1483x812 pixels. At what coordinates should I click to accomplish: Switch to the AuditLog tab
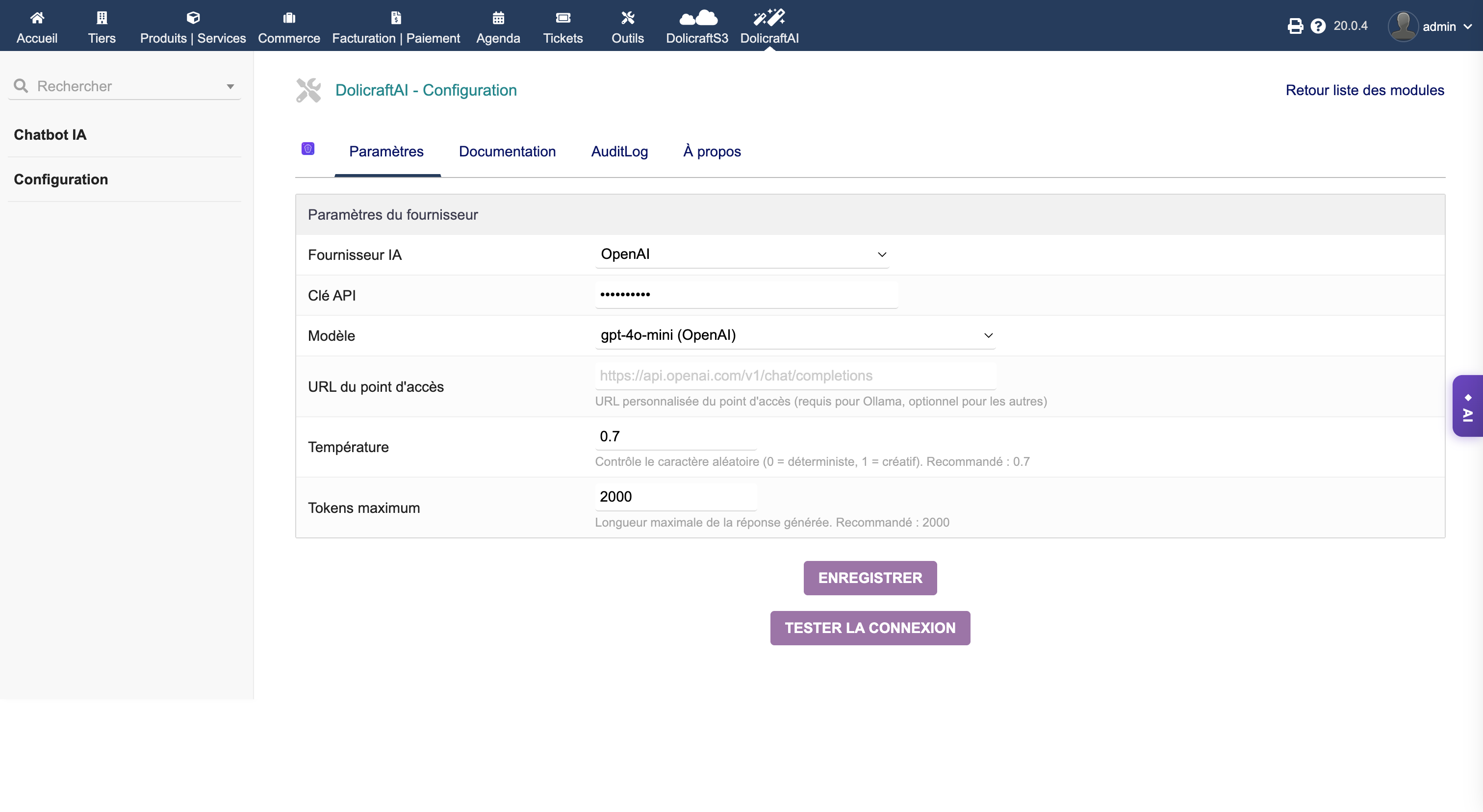click(619, 152)
